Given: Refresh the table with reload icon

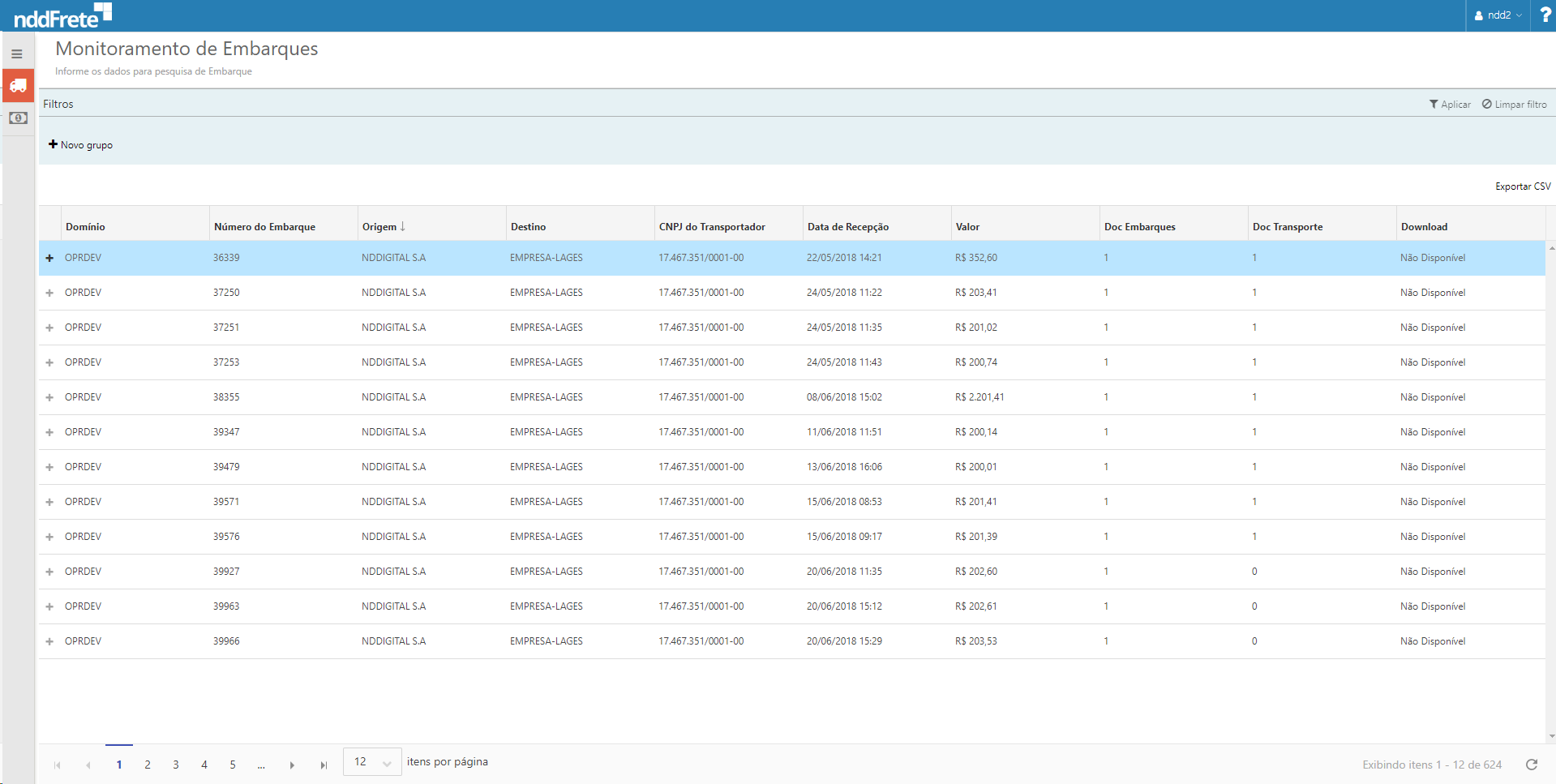Looking at the screenshot, I should (1532, 765).
